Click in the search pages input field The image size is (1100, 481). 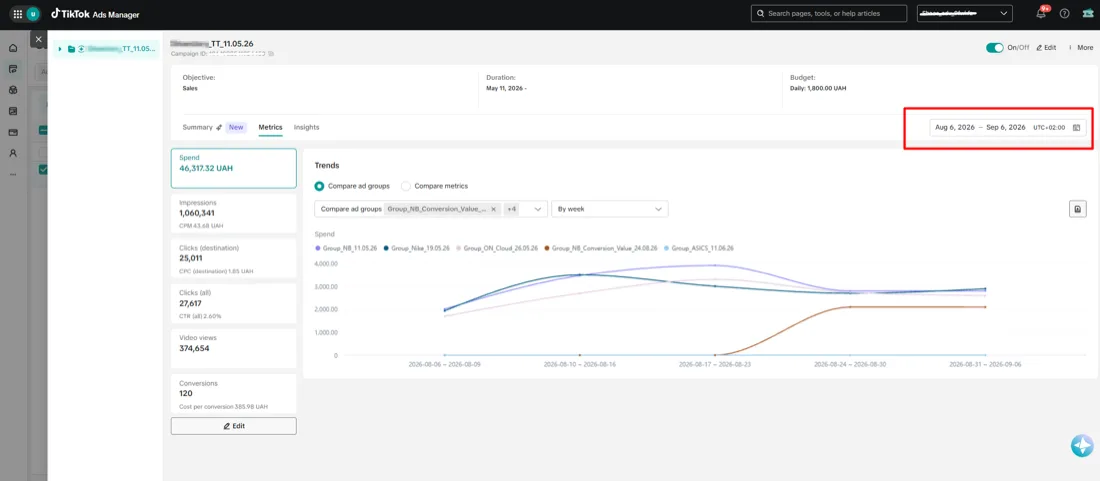pyautogui.click(x=831, y=13)
